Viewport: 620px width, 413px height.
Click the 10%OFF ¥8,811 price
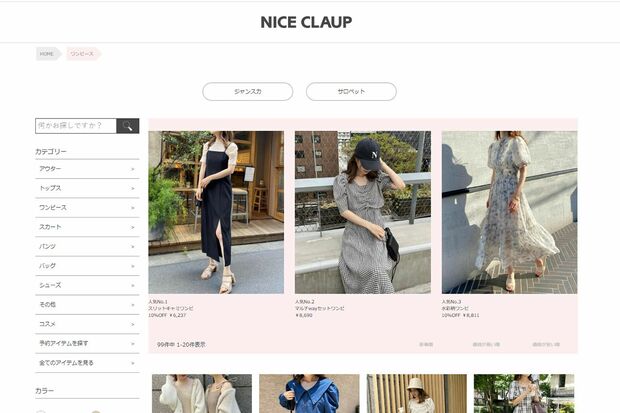460,315
